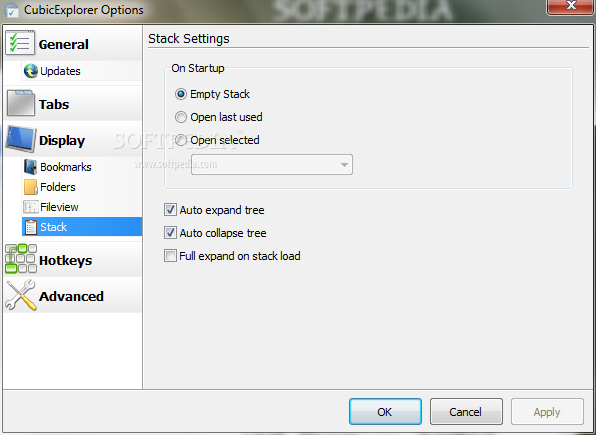Uncheck Auto expand tree

click(170, 210)
